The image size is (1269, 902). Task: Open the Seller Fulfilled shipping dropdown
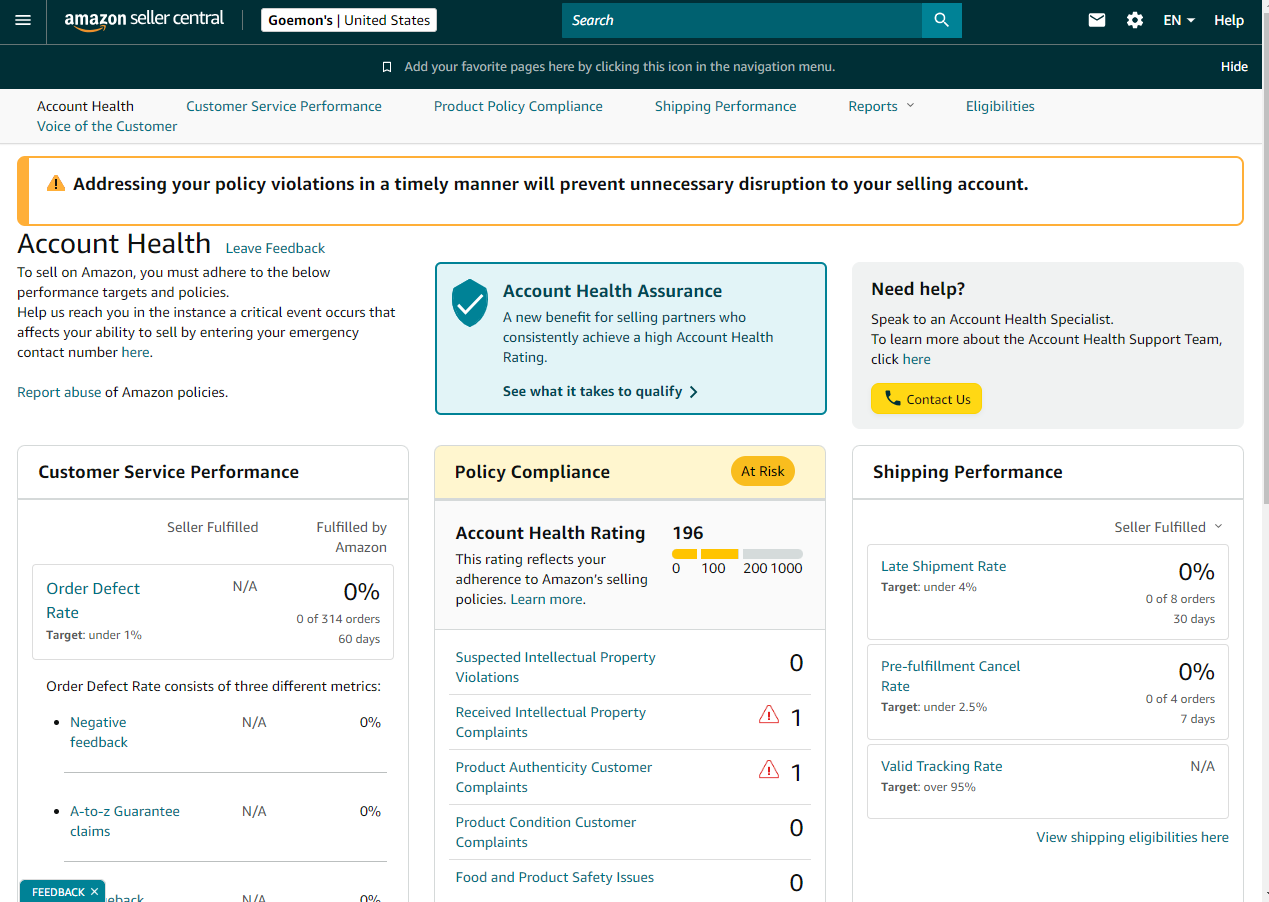[1168, 527]
